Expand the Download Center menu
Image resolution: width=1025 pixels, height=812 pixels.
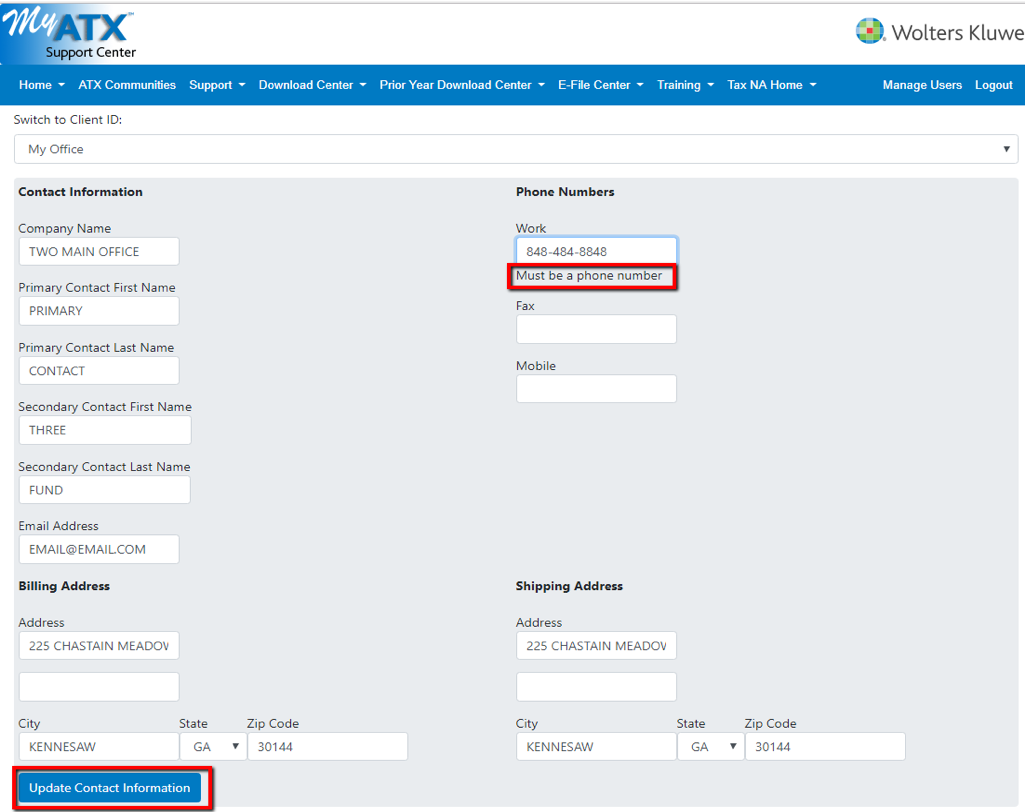click(312, 85)
